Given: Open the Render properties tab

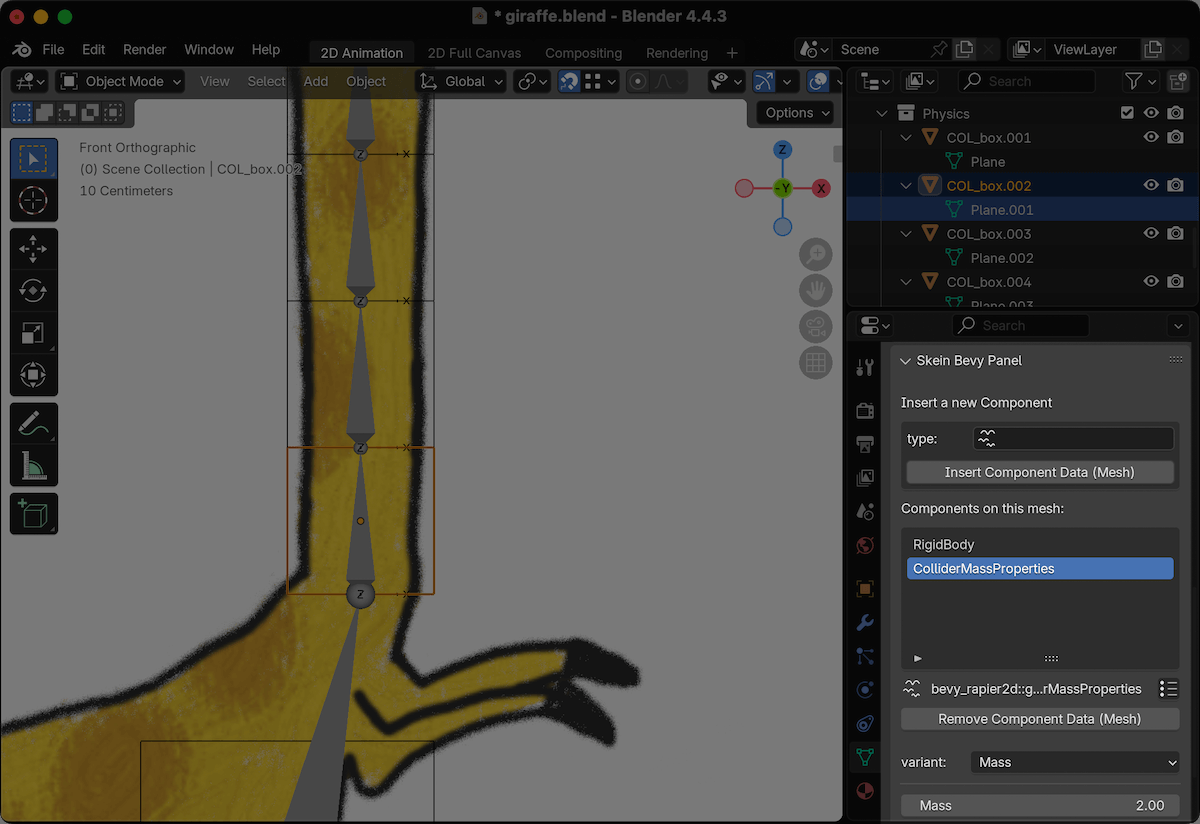Looking at the screenshot, I should pos(864,410).
